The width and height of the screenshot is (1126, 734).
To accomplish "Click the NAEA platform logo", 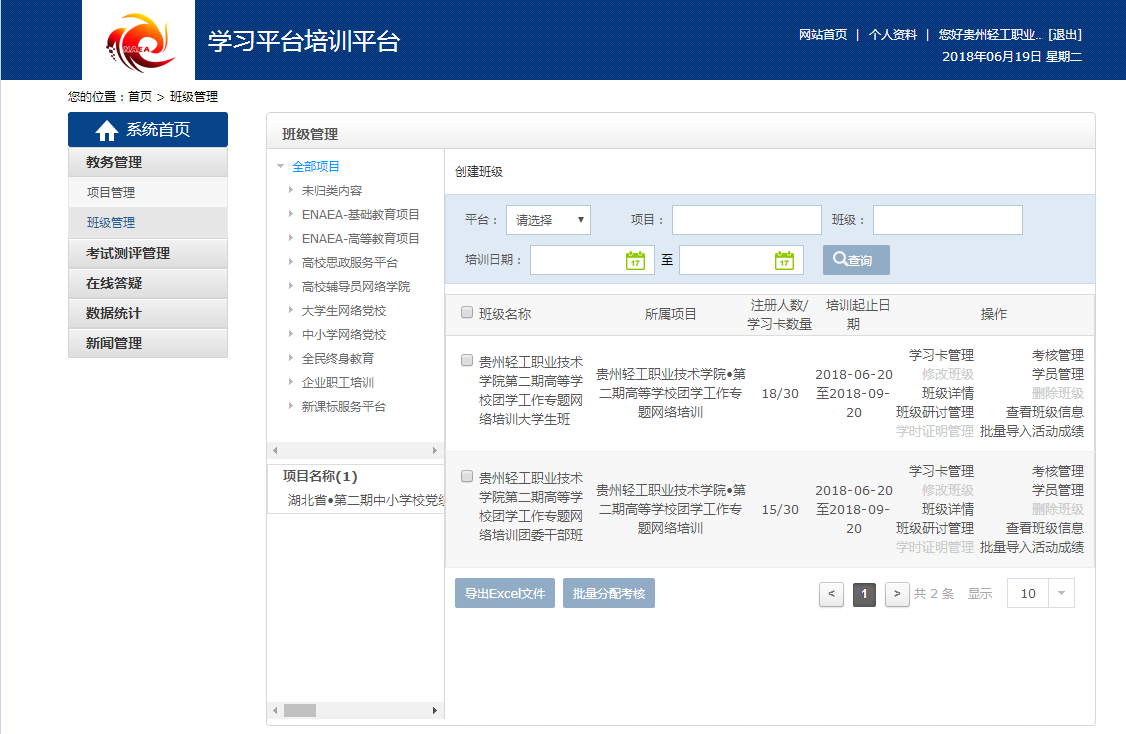I will click(x=139, y=42).
